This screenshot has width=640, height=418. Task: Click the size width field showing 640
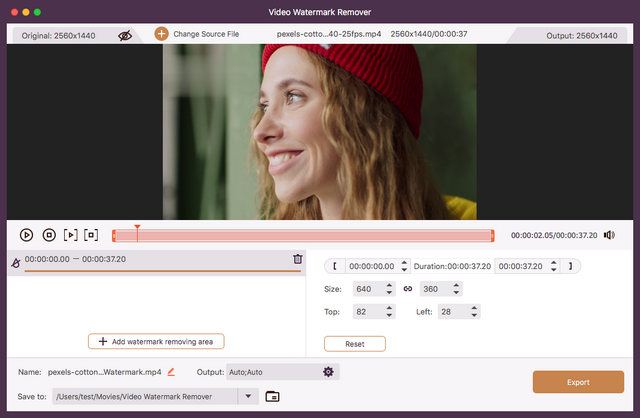364,289
